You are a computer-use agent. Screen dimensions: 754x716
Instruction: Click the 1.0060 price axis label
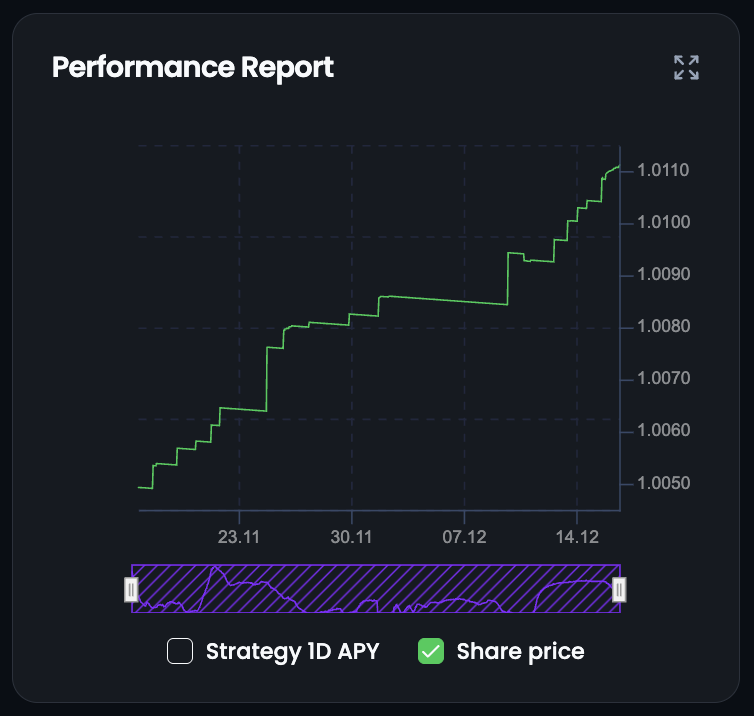click(x=661, y=432)
